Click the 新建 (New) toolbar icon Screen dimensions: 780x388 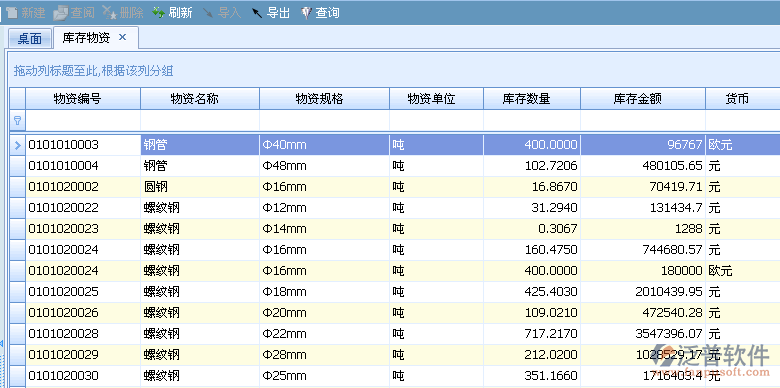pos(12,12)
